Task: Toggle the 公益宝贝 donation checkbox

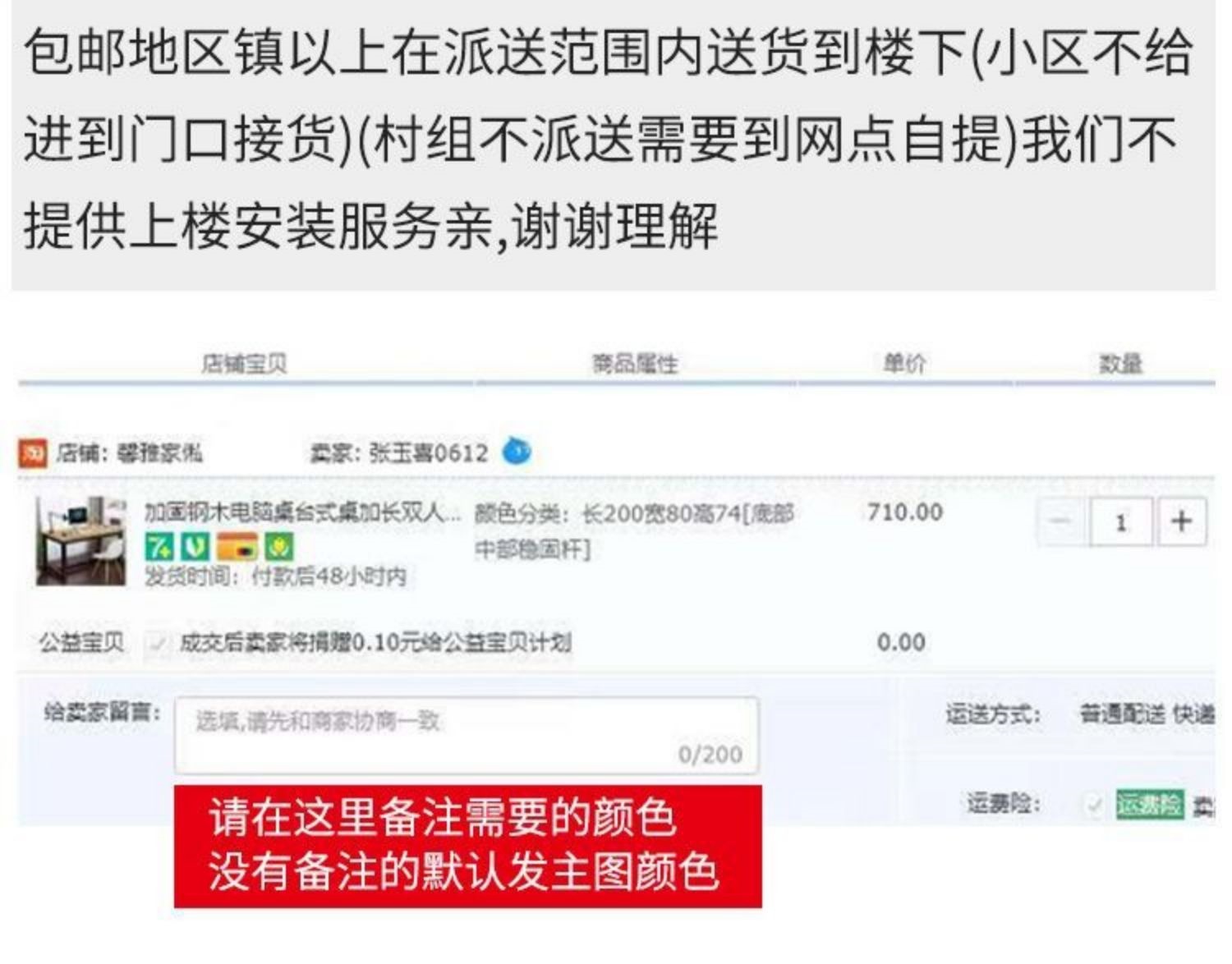Action: point(156,643)
